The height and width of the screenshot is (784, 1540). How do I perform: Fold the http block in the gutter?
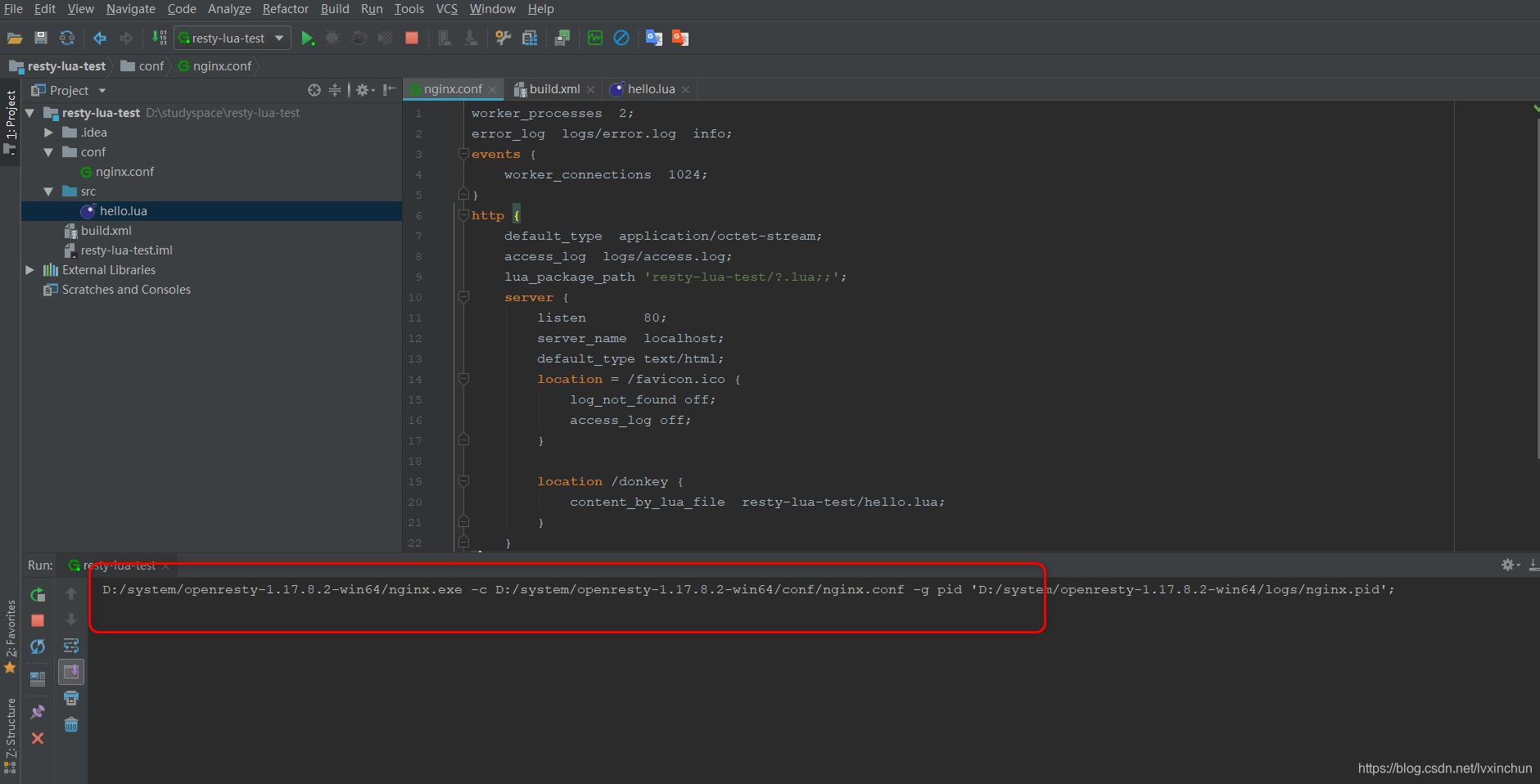[463, 215]
